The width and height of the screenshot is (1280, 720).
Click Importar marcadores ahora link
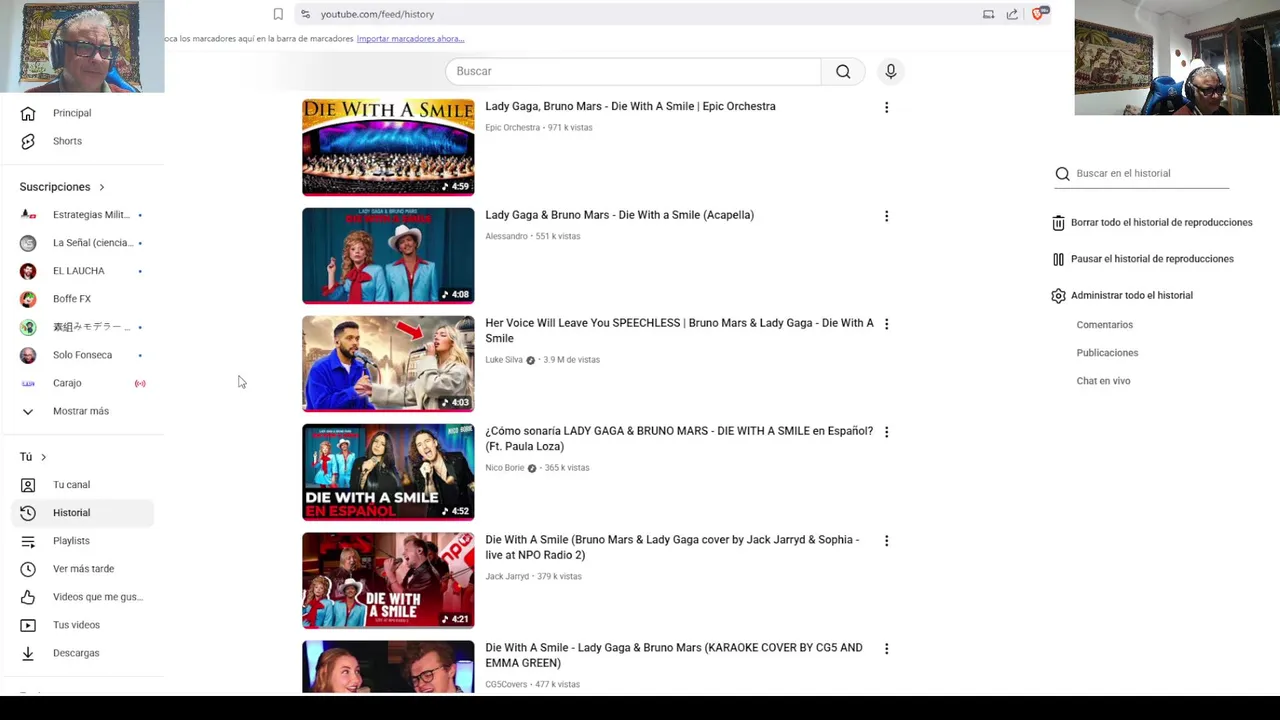click(x=410, y=39)
